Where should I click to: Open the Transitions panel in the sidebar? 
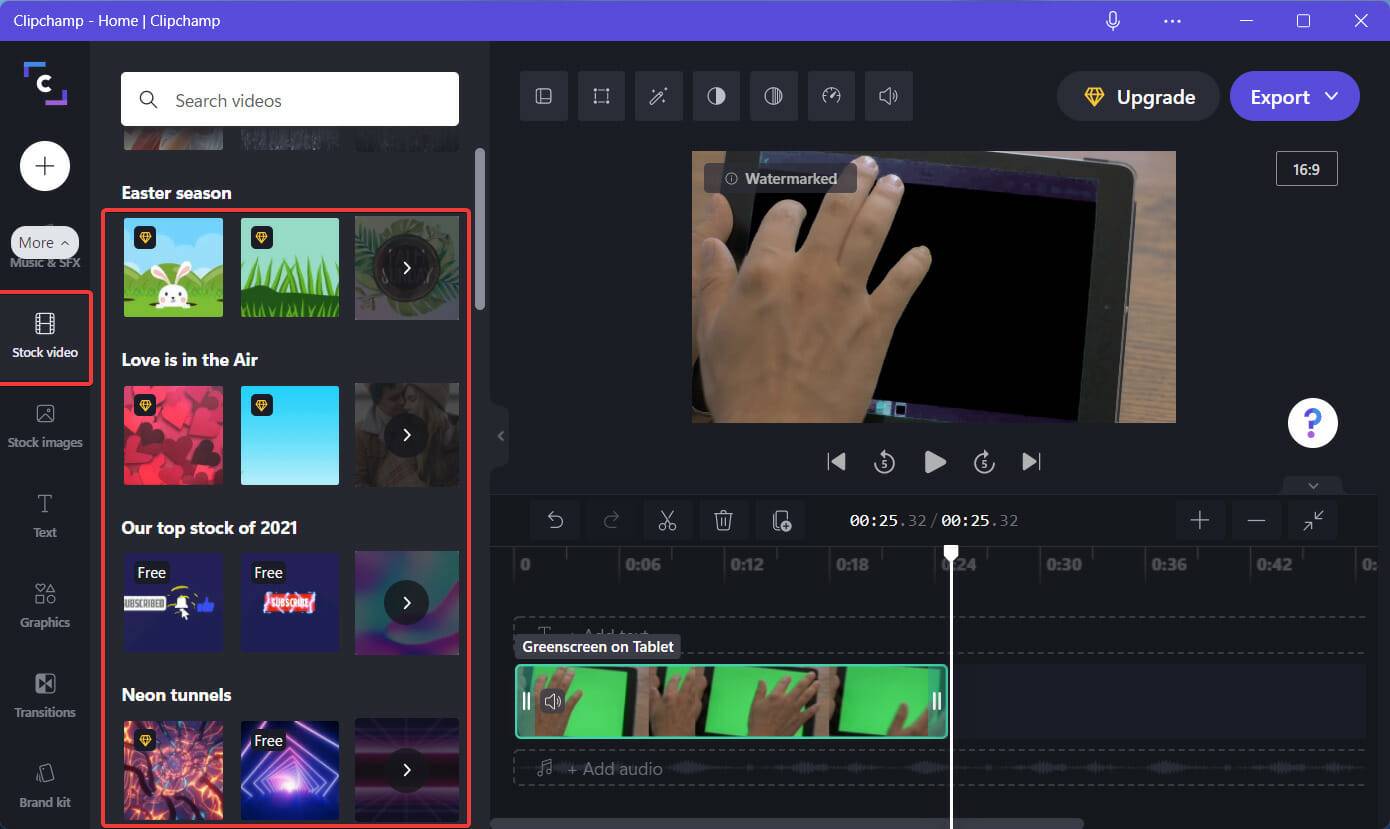pos(44,697)
